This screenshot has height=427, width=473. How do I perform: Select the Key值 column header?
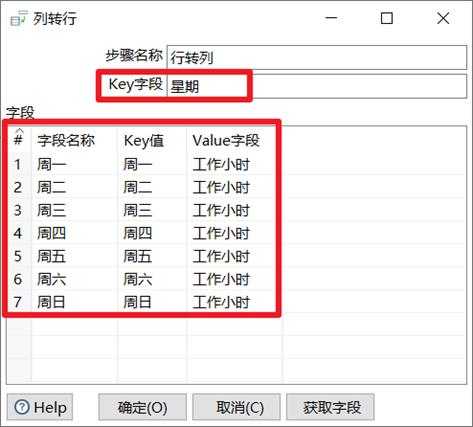pyautogui.click(x=152, y=140)
